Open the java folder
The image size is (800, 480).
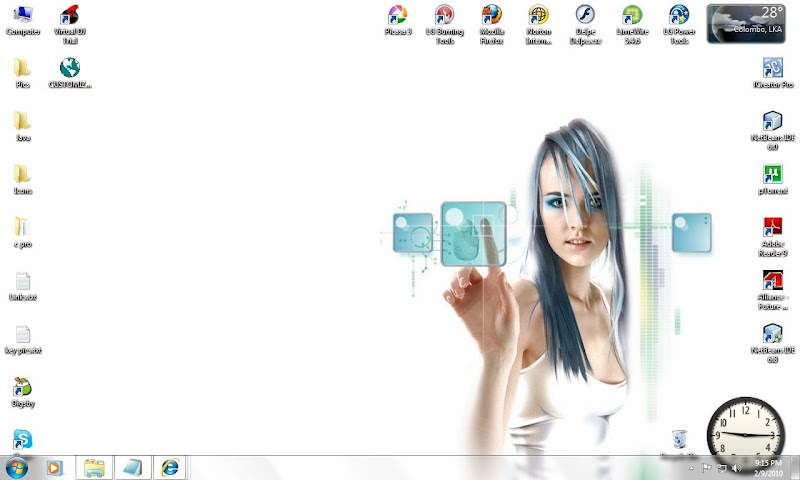(22, 126)
